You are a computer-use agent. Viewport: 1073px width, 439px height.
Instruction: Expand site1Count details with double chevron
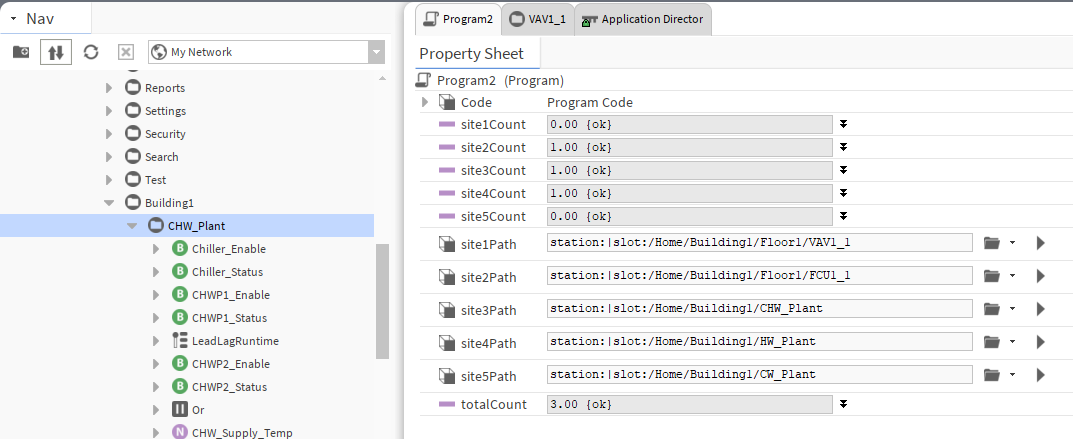843,124
